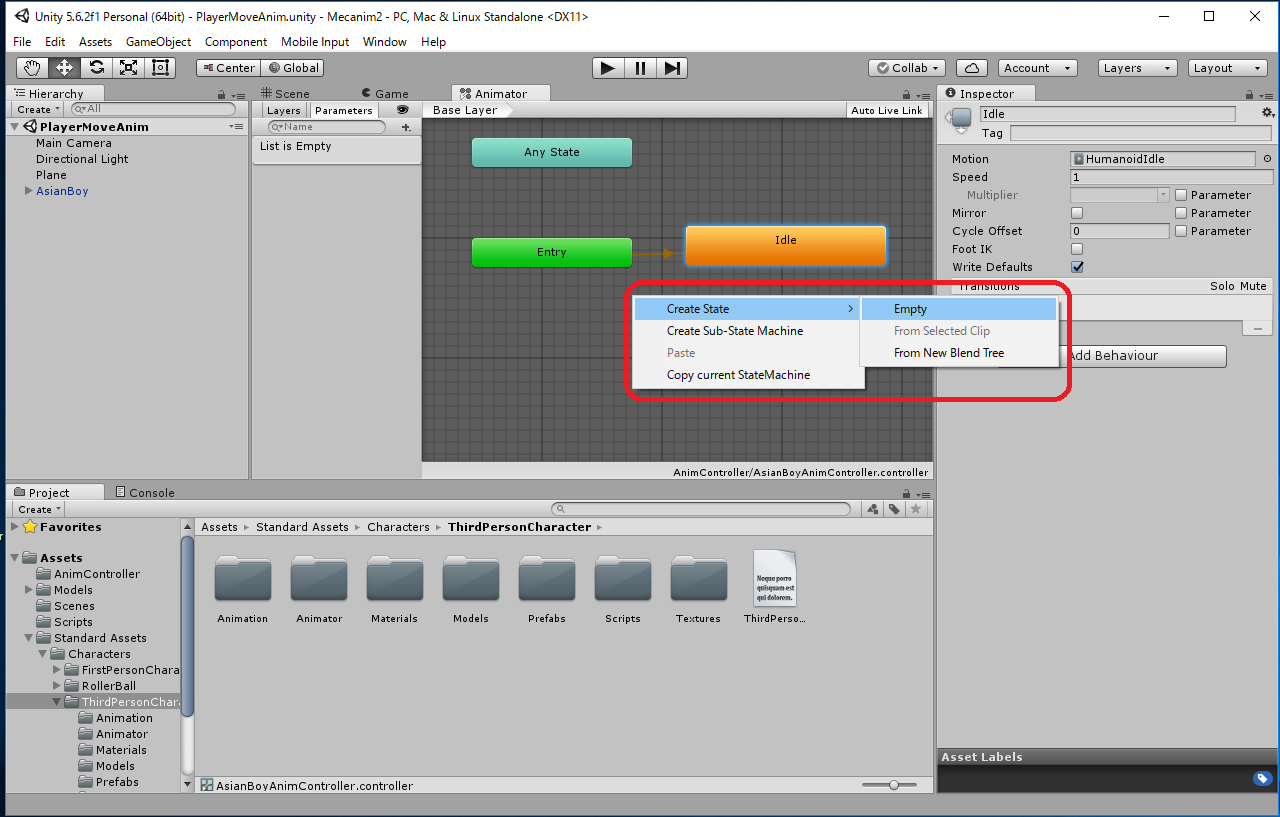Select the Rotate tool icon
Viewport: 1280px width, 817px height.
(96, 68)
